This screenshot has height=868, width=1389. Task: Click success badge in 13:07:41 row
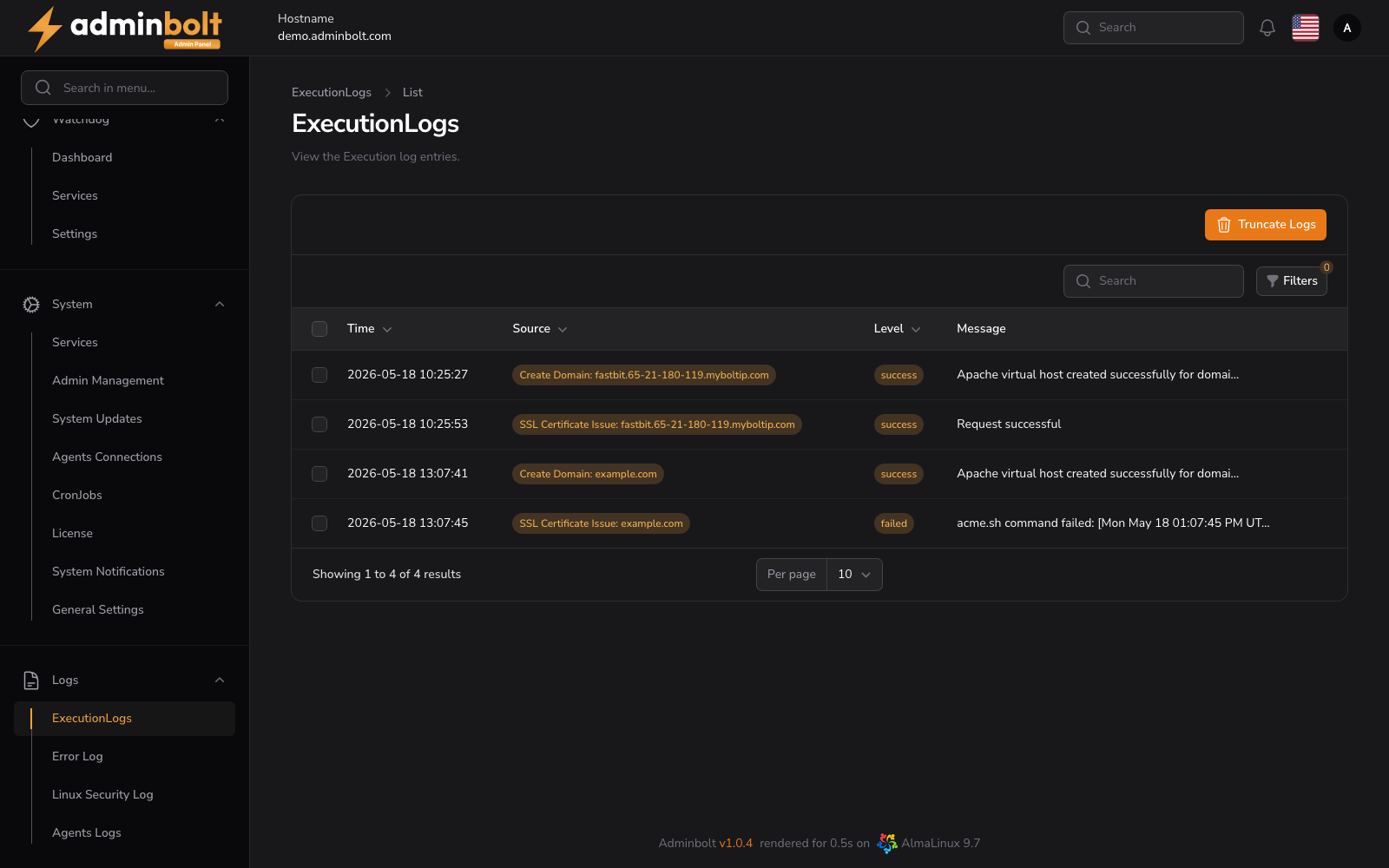899,475
